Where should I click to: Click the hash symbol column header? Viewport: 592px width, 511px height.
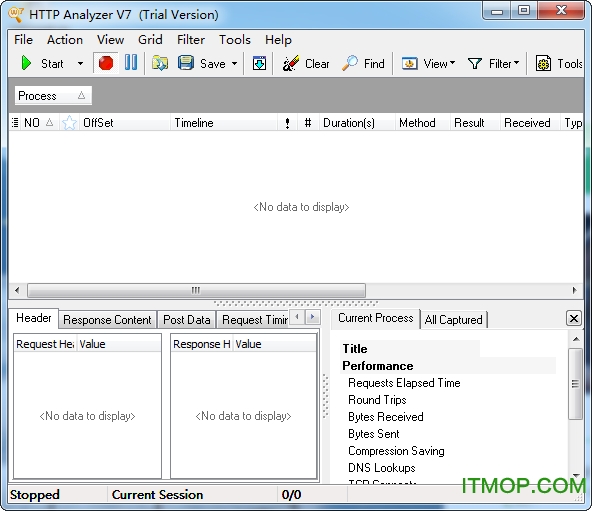point(308,123)
